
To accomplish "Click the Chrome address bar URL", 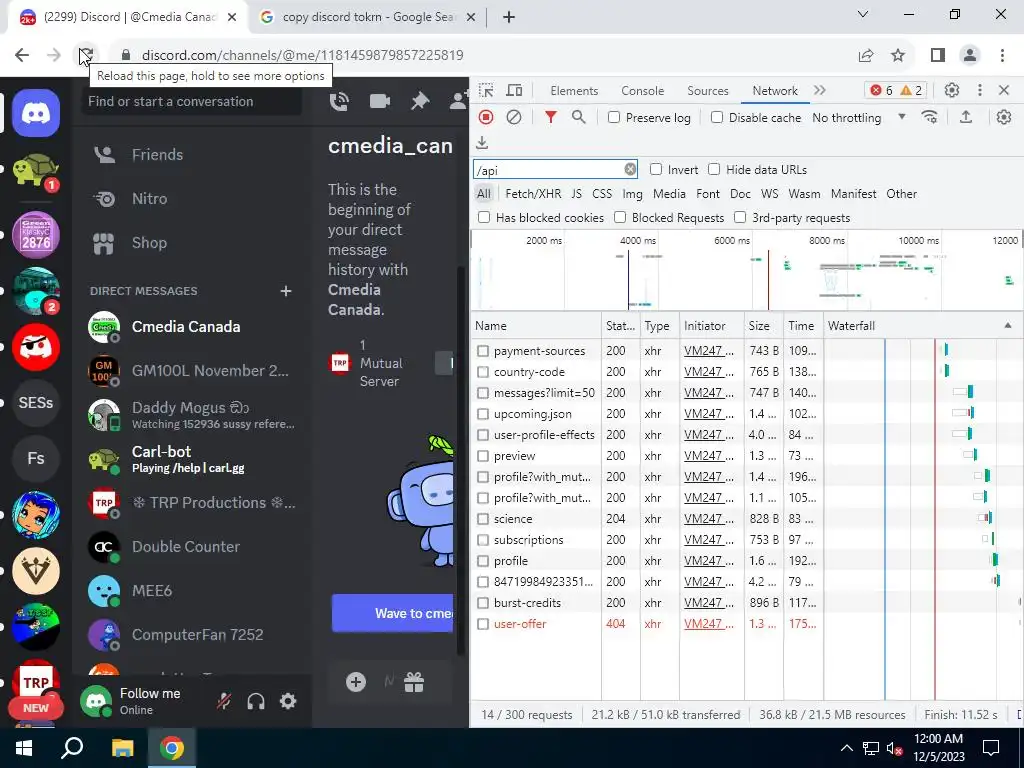I will click(x=302, y=55).
